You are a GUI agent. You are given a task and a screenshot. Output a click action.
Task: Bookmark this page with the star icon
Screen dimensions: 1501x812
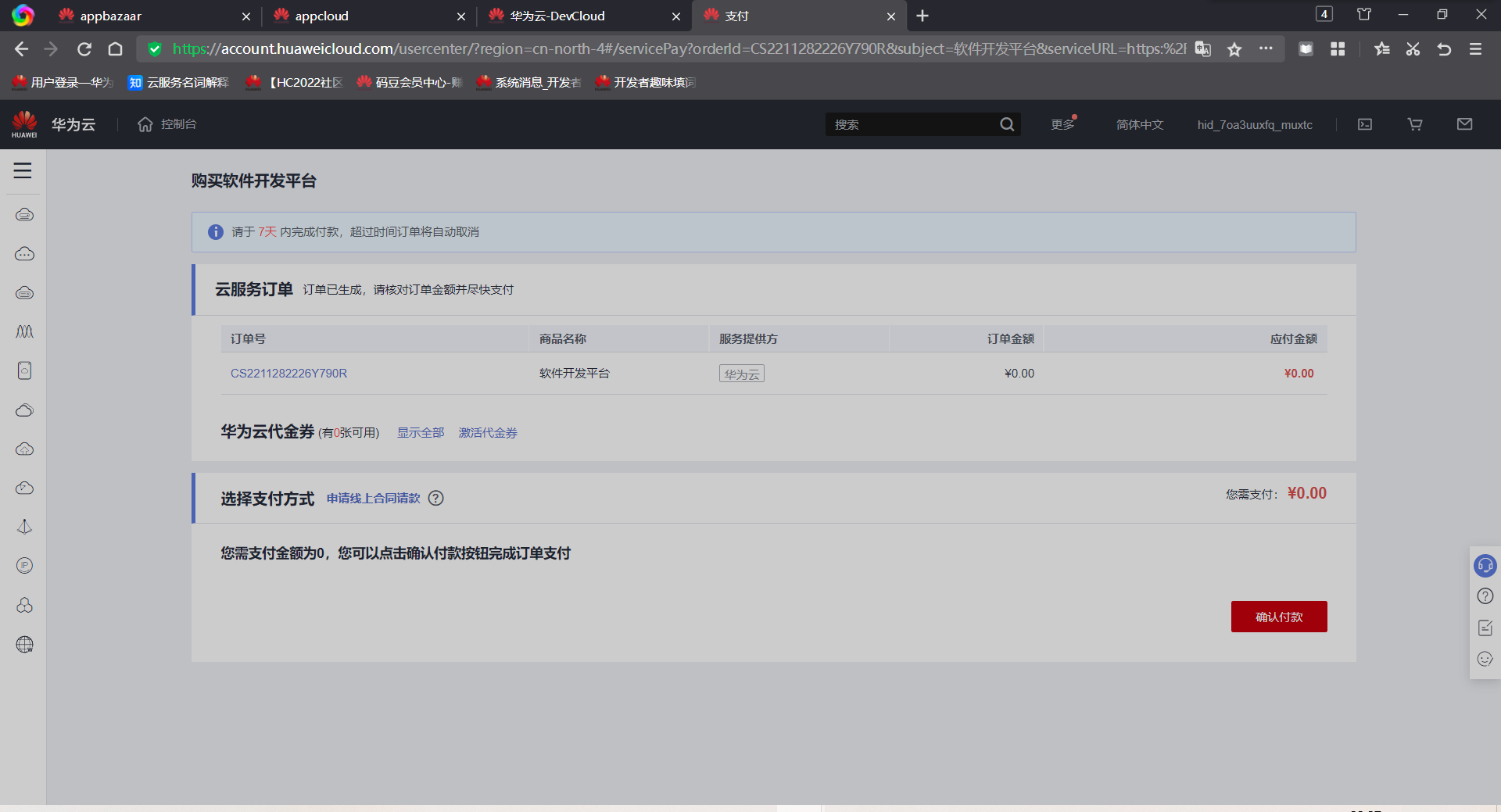[x=1234, y=49]
